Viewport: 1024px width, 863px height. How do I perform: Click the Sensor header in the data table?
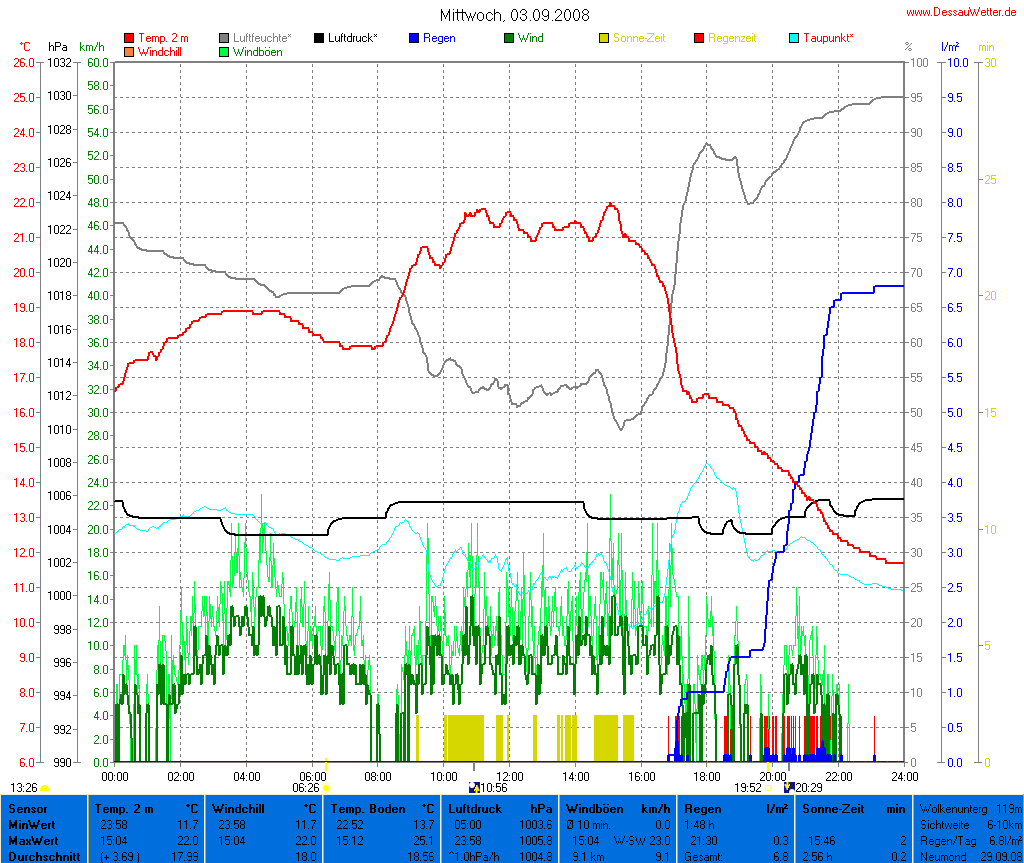27,807
